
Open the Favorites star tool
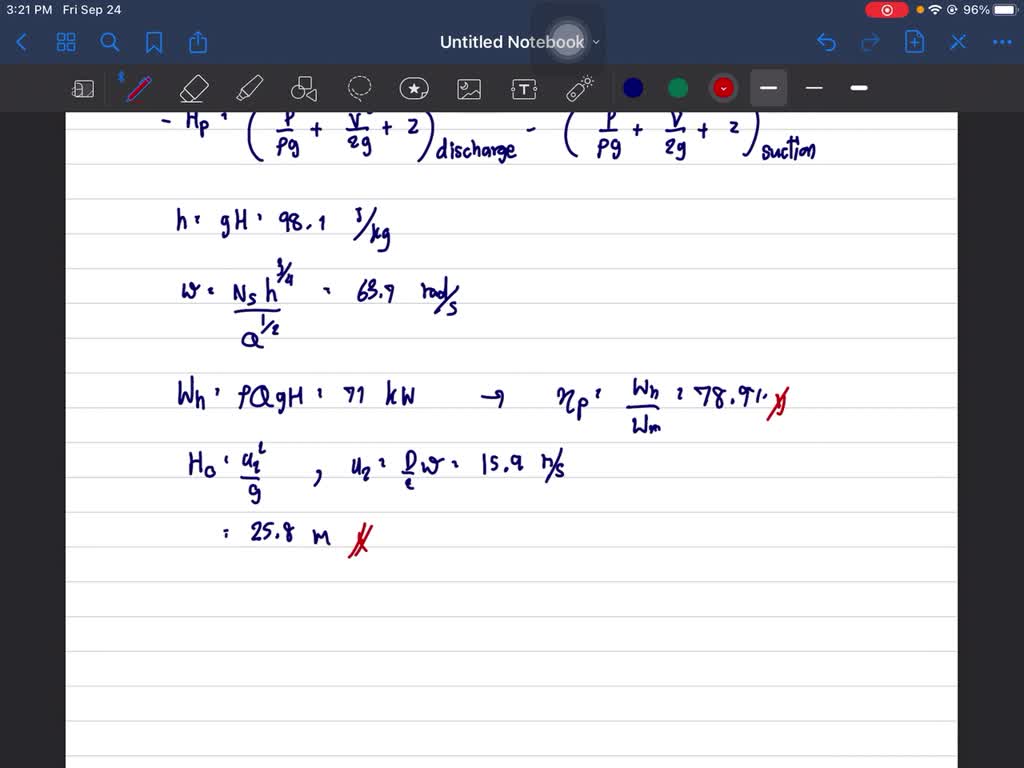tap(414, 88)
